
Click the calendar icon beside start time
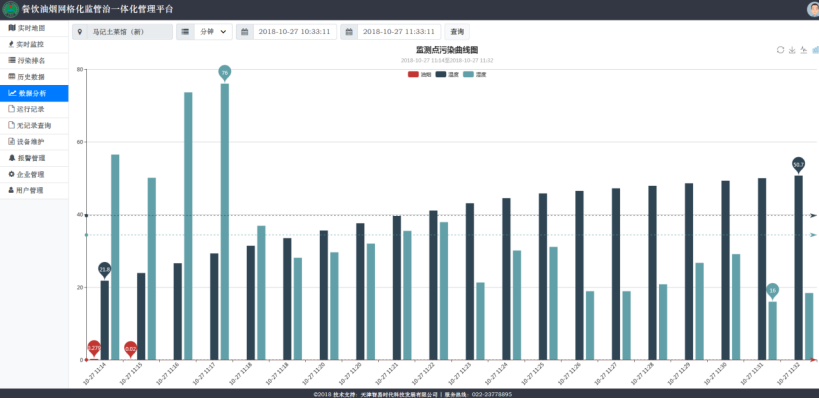(x=244, y=32)
